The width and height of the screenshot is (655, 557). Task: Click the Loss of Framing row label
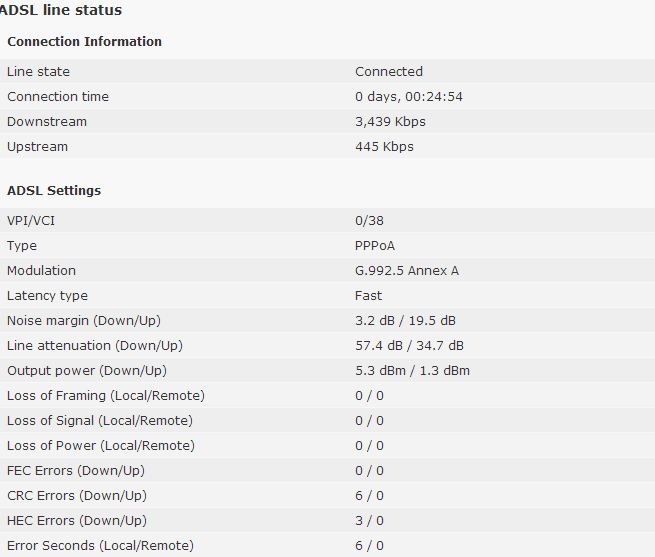point(106,396)
